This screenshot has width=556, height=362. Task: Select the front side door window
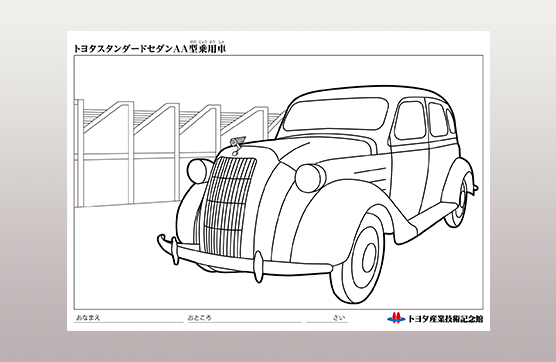click(410, 121)
